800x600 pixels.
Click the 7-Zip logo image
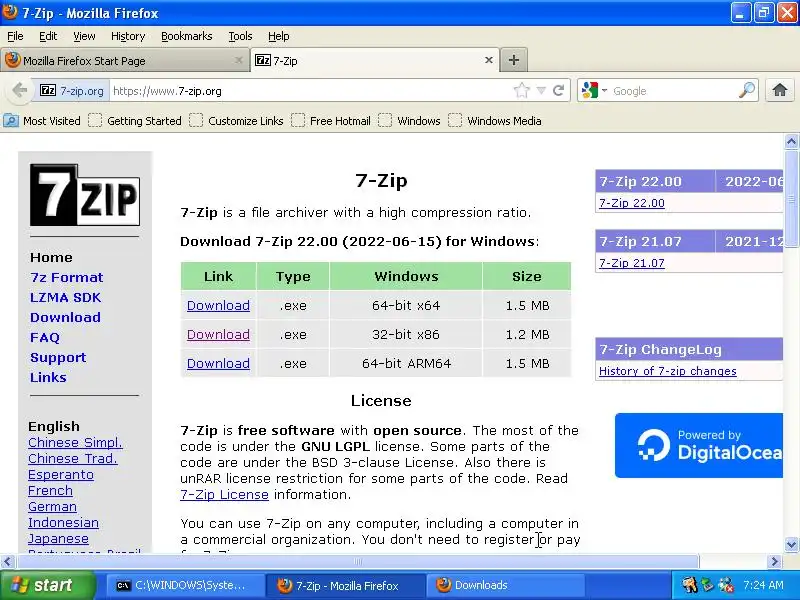[85, 195]
